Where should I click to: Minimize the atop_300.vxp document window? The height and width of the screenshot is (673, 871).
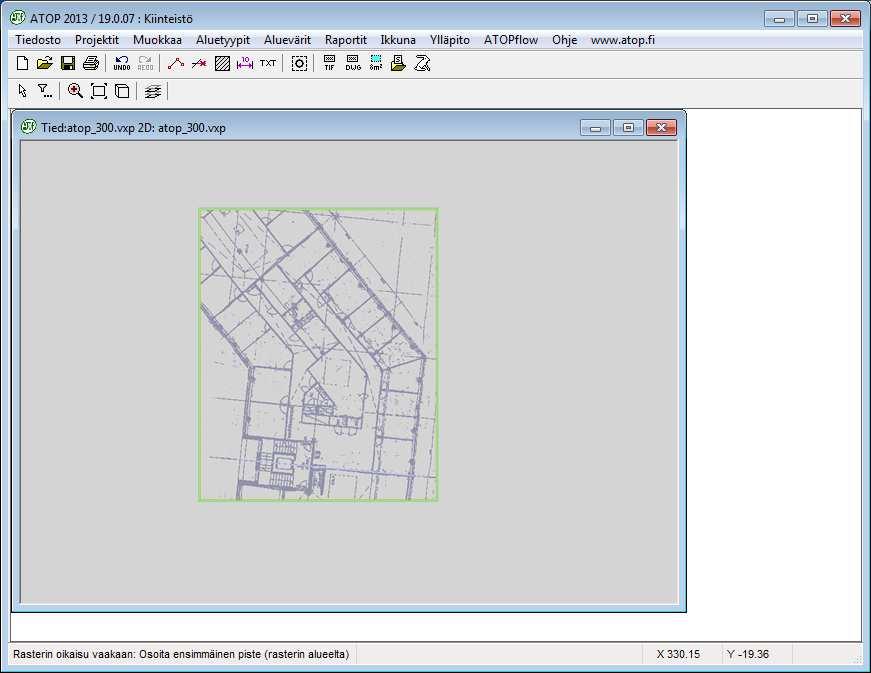(x=595, y=128)
